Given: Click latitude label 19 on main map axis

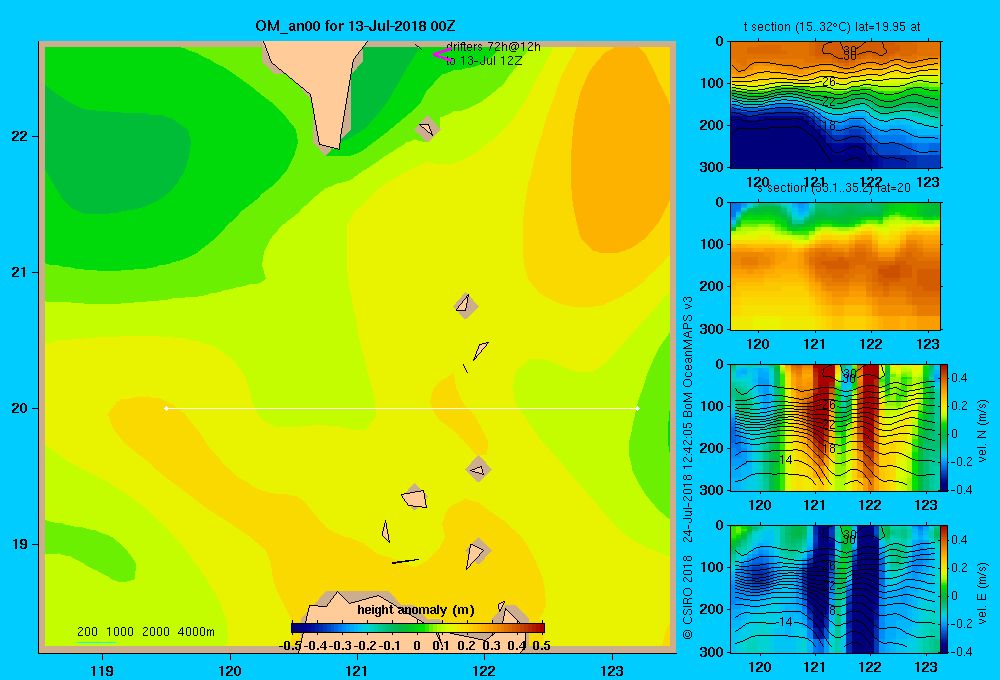Looking at the screenshot, I should coord(20,544).
